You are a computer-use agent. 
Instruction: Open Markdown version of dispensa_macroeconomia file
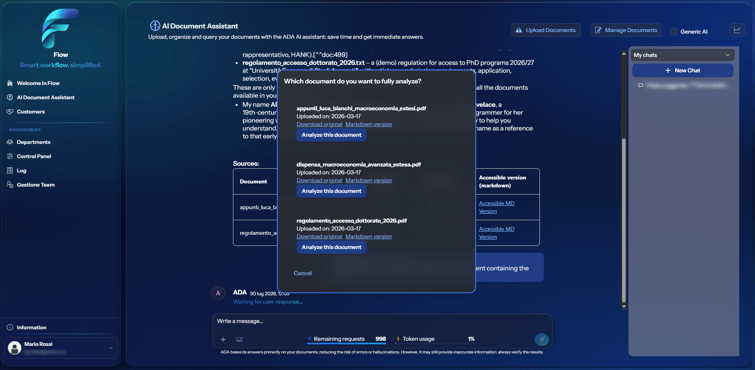click(369, 180)
